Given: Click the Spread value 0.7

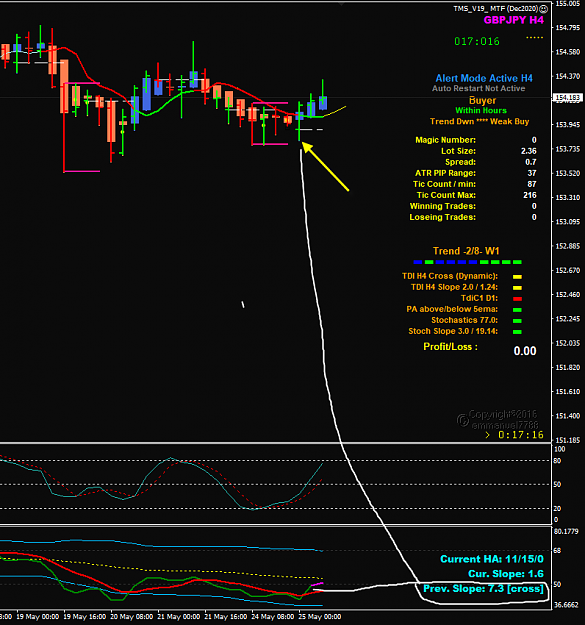Looking at the screenshot, I should [531, 162].
